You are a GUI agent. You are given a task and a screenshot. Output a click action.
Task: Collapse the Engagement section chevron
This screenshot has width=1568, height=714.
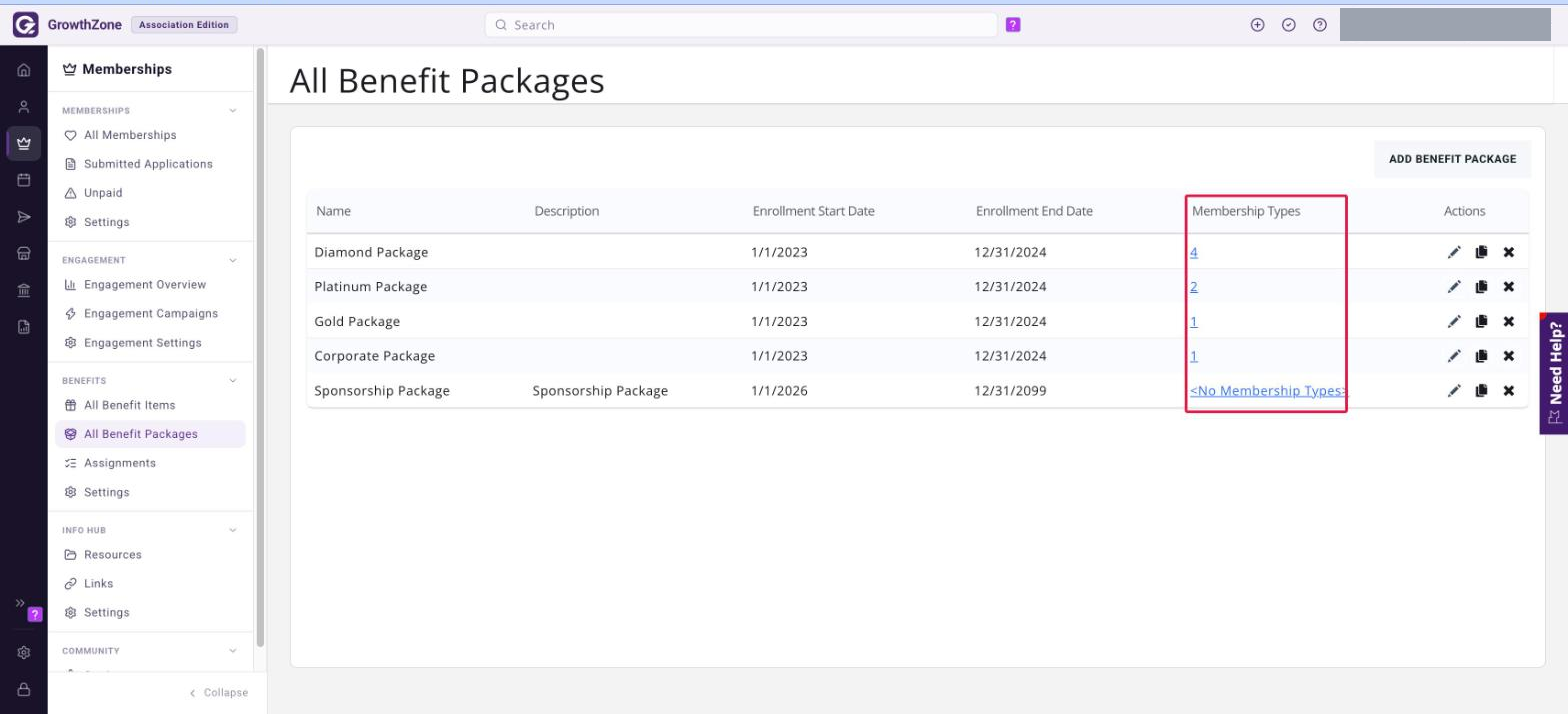[x=233, y=260]
